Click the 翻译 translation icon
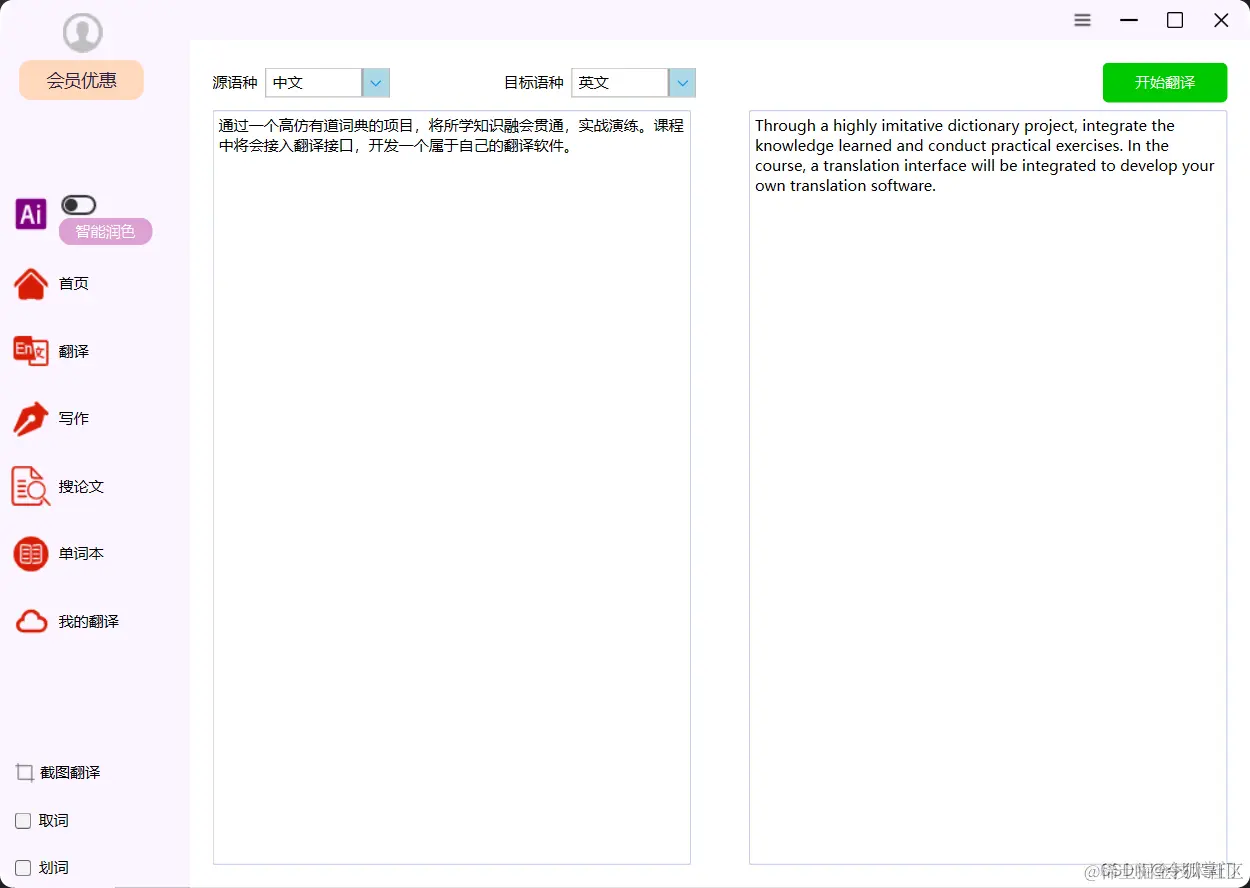This screenshot has height=888, width=1250. click(31, 351)
